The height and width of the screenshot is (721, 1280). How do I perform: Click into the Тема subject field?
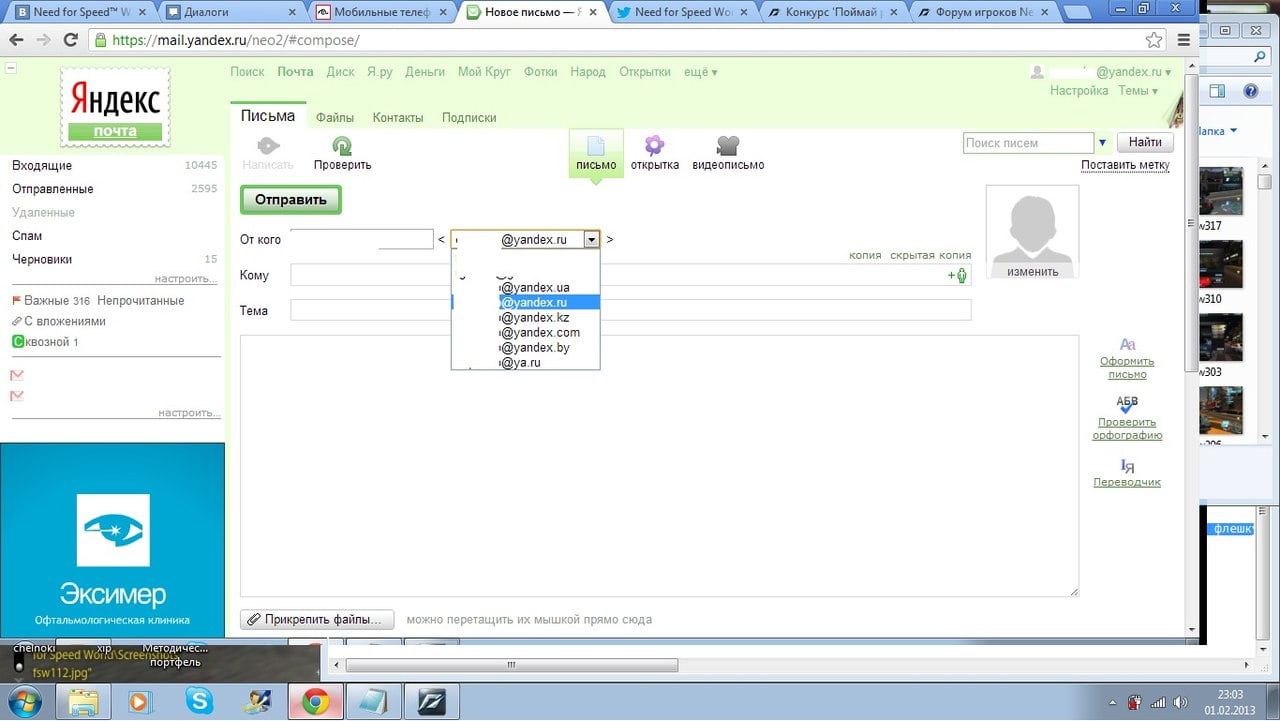click(x=630, y=310)
